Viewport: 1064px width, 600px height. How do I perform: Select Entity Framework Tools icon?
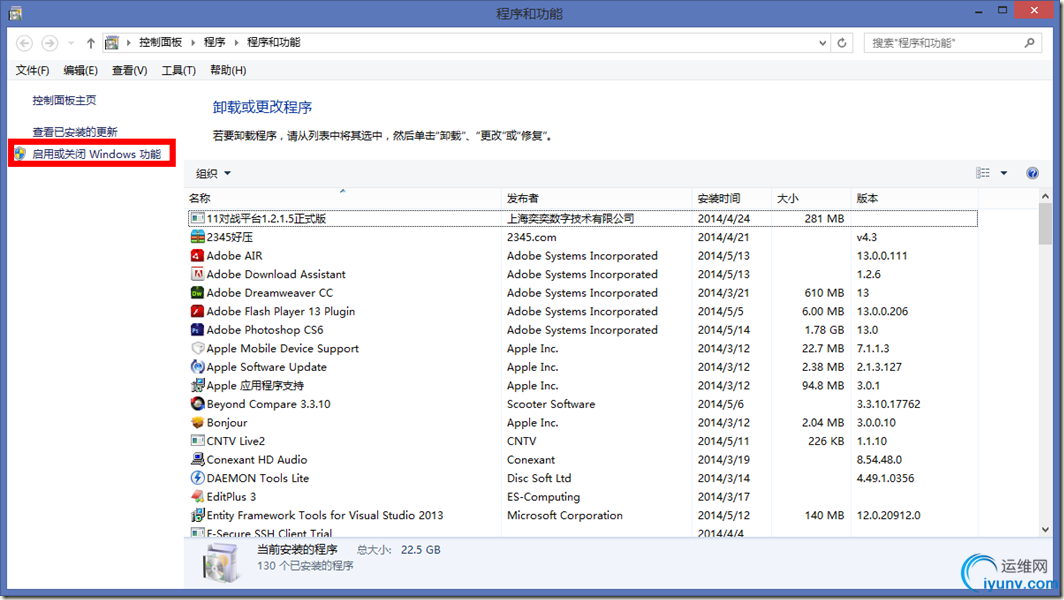197,515
